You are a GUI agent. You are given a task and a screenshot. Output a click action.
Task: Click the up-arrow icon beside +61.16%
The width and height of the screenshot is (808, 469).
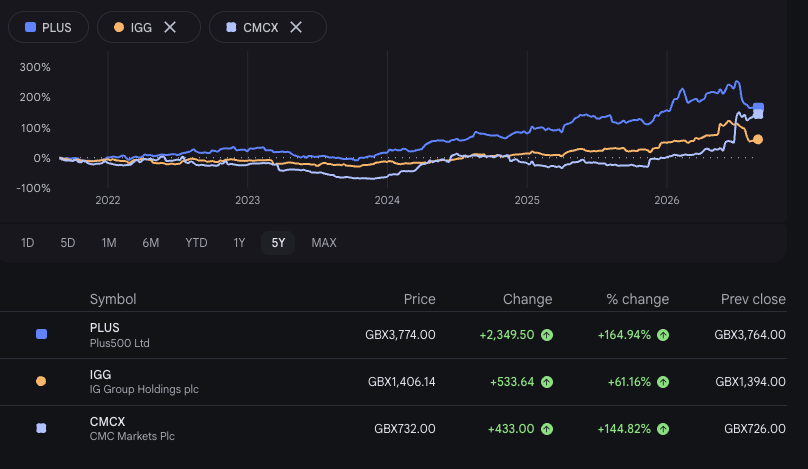tap(663, 382)
